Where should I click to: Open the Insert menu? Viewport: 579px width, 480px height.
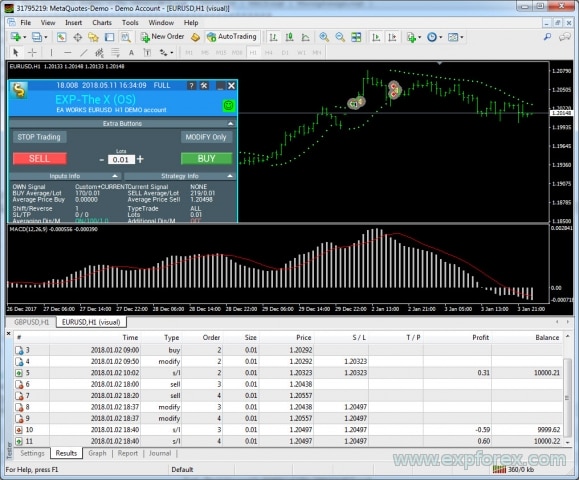[x=73, y=23]
